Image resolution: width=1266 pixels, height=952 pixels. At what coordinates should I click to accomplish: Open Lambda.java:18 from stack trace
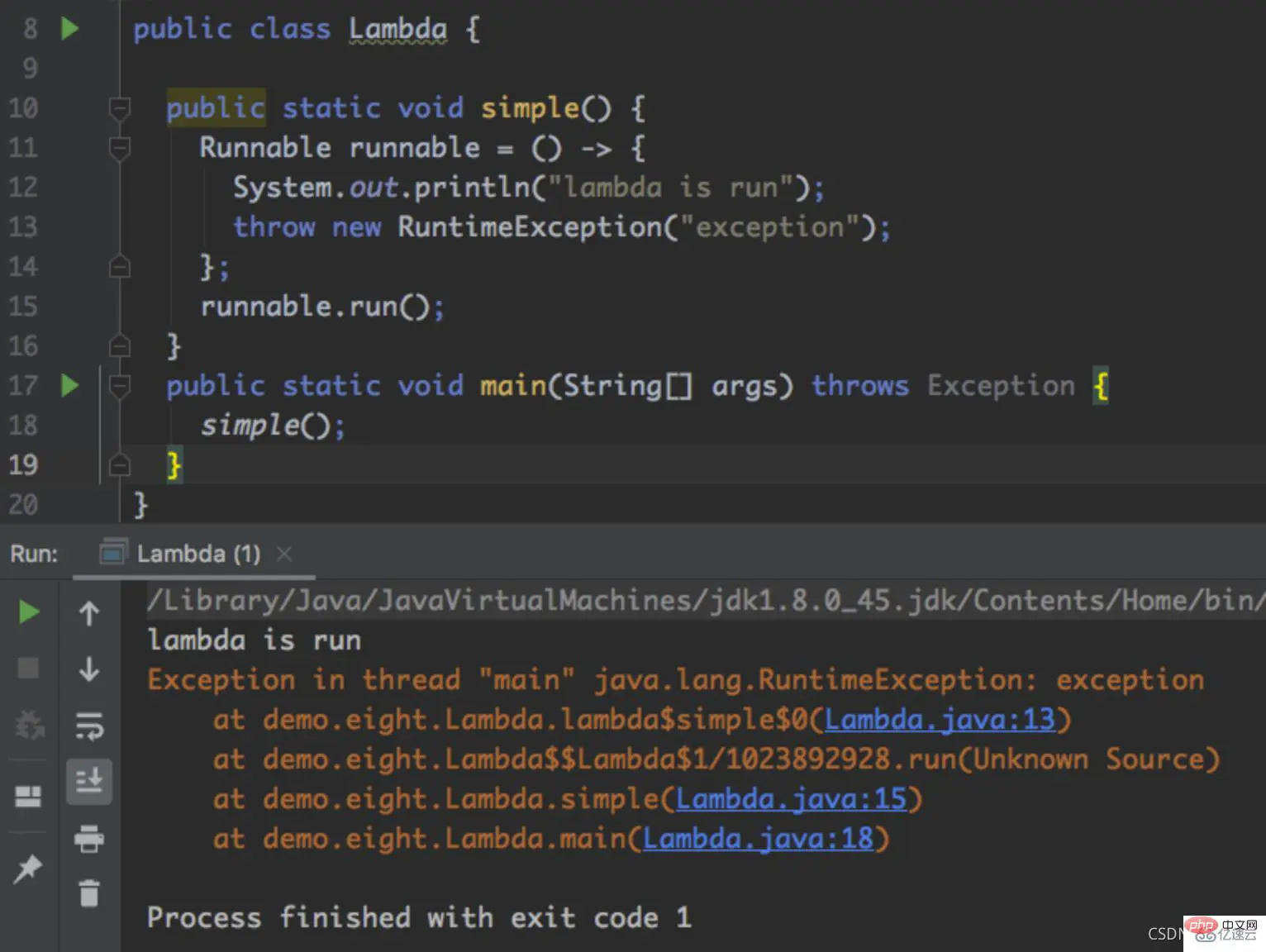point(759,838)
